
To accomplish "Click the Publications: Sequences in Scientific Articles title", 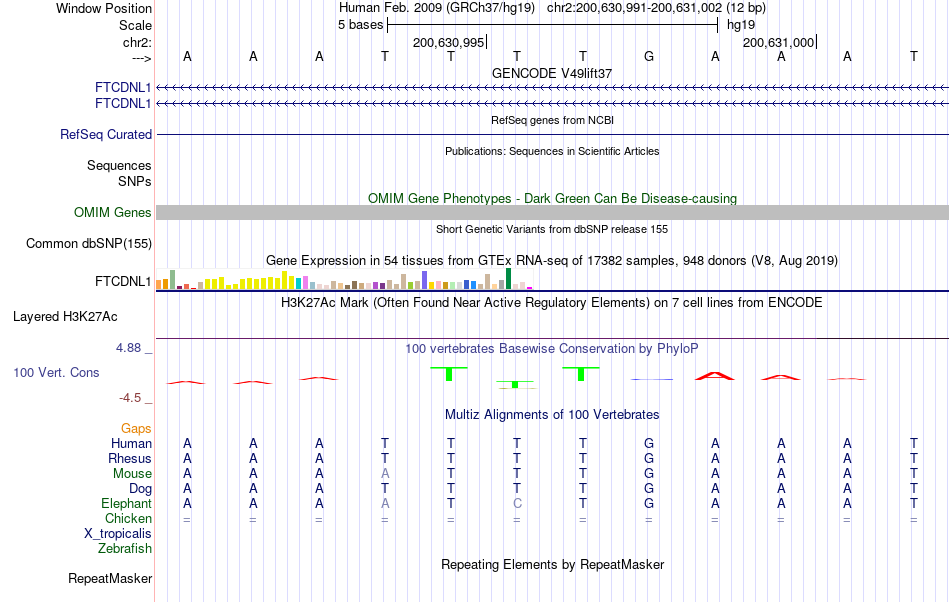I will click(x=552, y=151).
